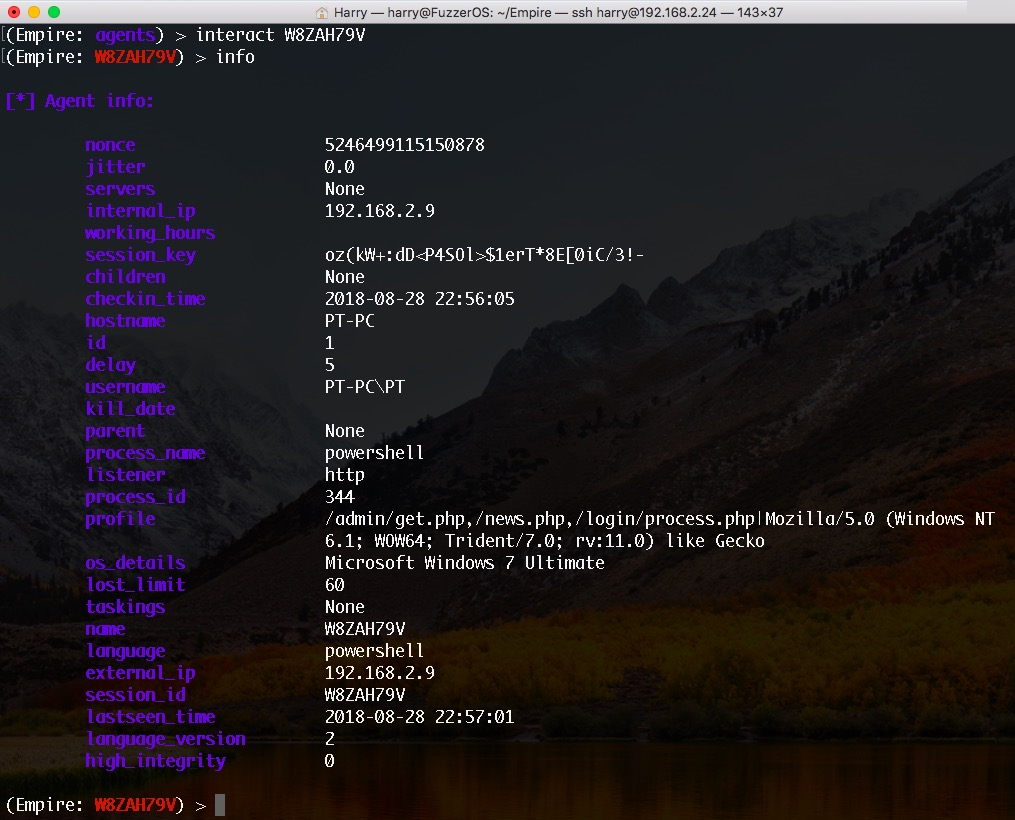Click the home folder icon in title bar
Screen dimensions: 1015x820
(323, 12)
